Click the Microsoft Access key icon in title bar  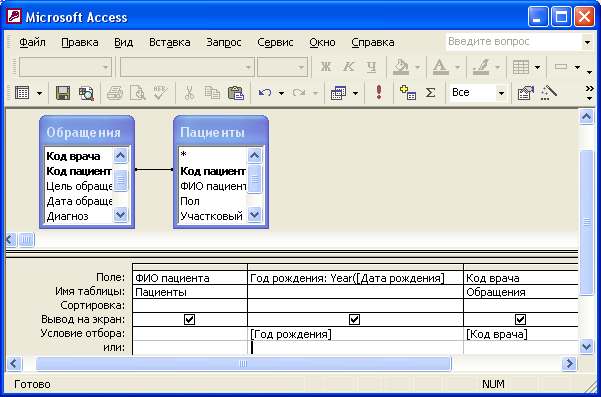[x=14, y=16]
